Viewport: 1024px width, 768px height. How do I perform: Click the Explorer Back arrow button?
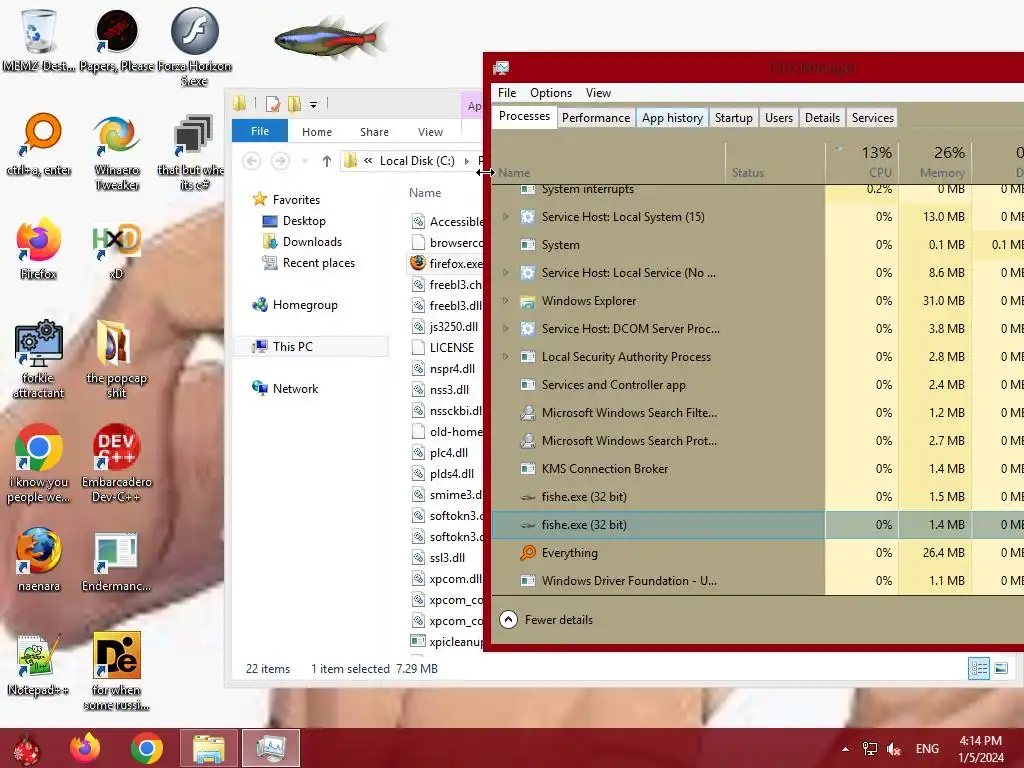pyautogui.click(x=251, y=161)
